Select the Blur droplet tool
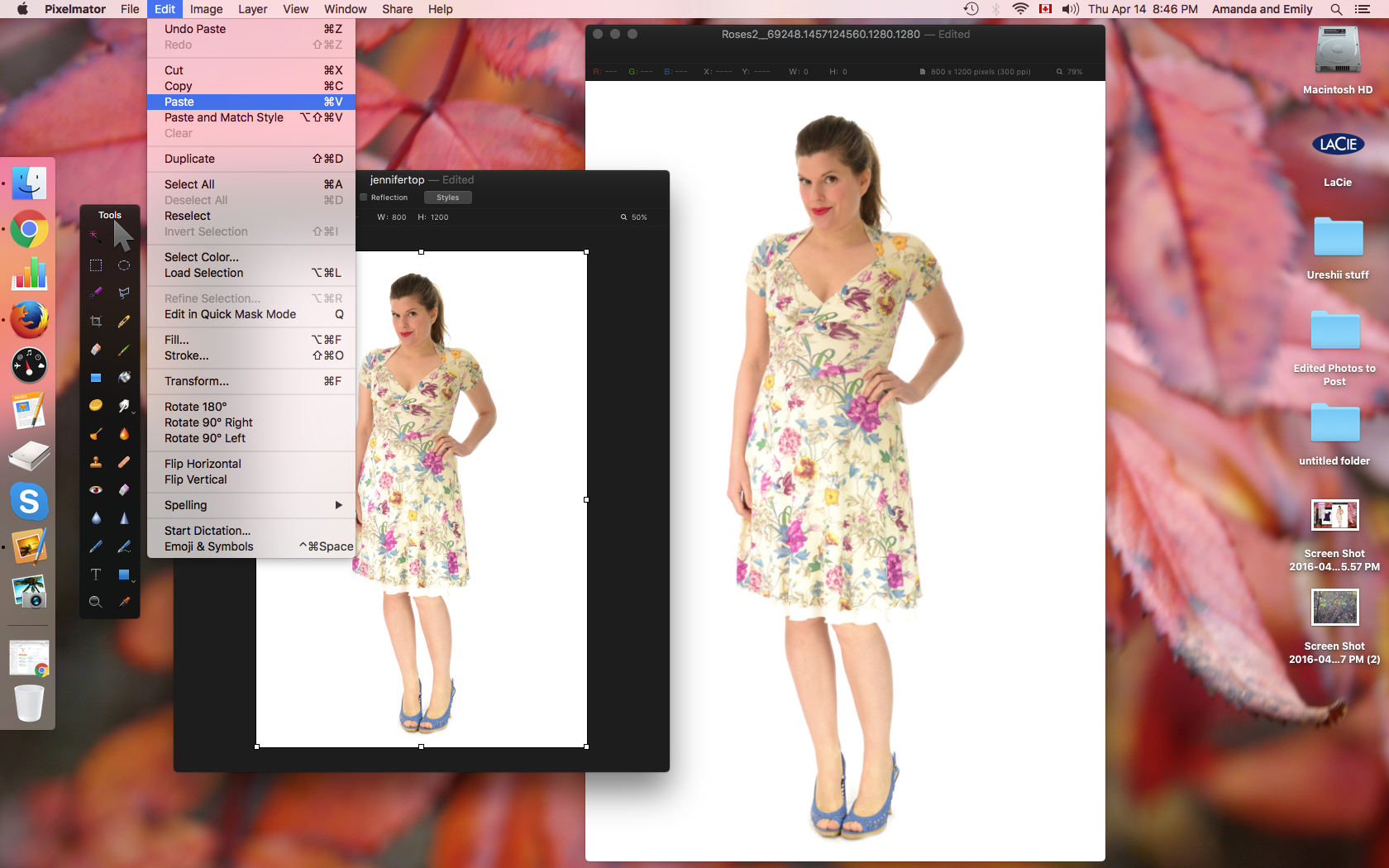 [96, 518]
